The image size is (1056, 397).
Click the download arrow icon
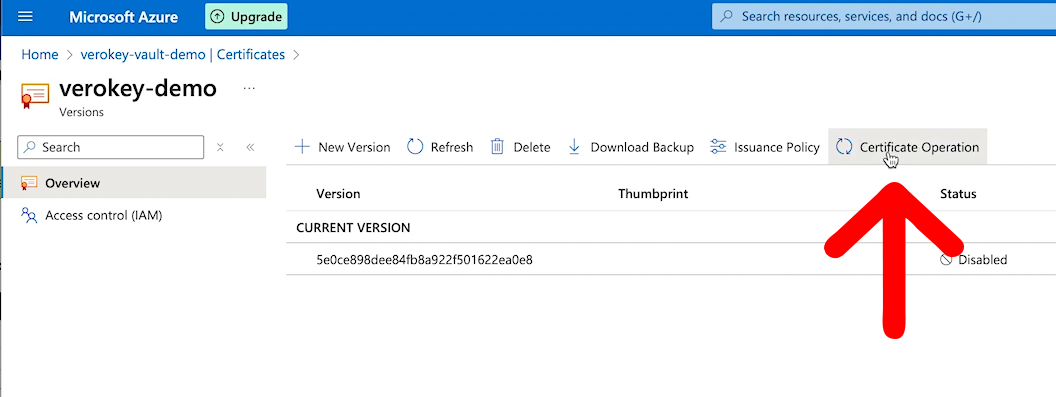(x=574, y=147)
